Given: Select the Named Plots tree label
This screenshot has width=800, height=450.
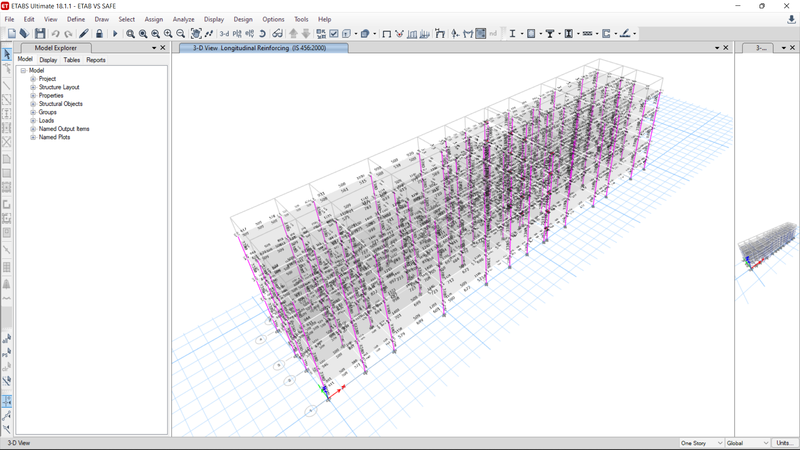Looking at the screenshot, I should click(54, 137).
